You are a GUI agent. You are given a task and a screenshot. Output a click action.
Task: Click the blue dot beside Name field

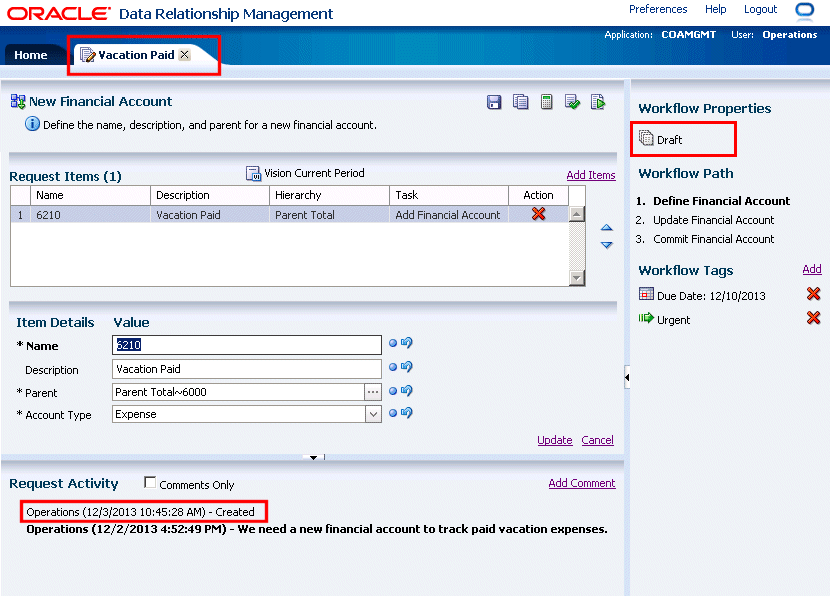tap(393, 343)
